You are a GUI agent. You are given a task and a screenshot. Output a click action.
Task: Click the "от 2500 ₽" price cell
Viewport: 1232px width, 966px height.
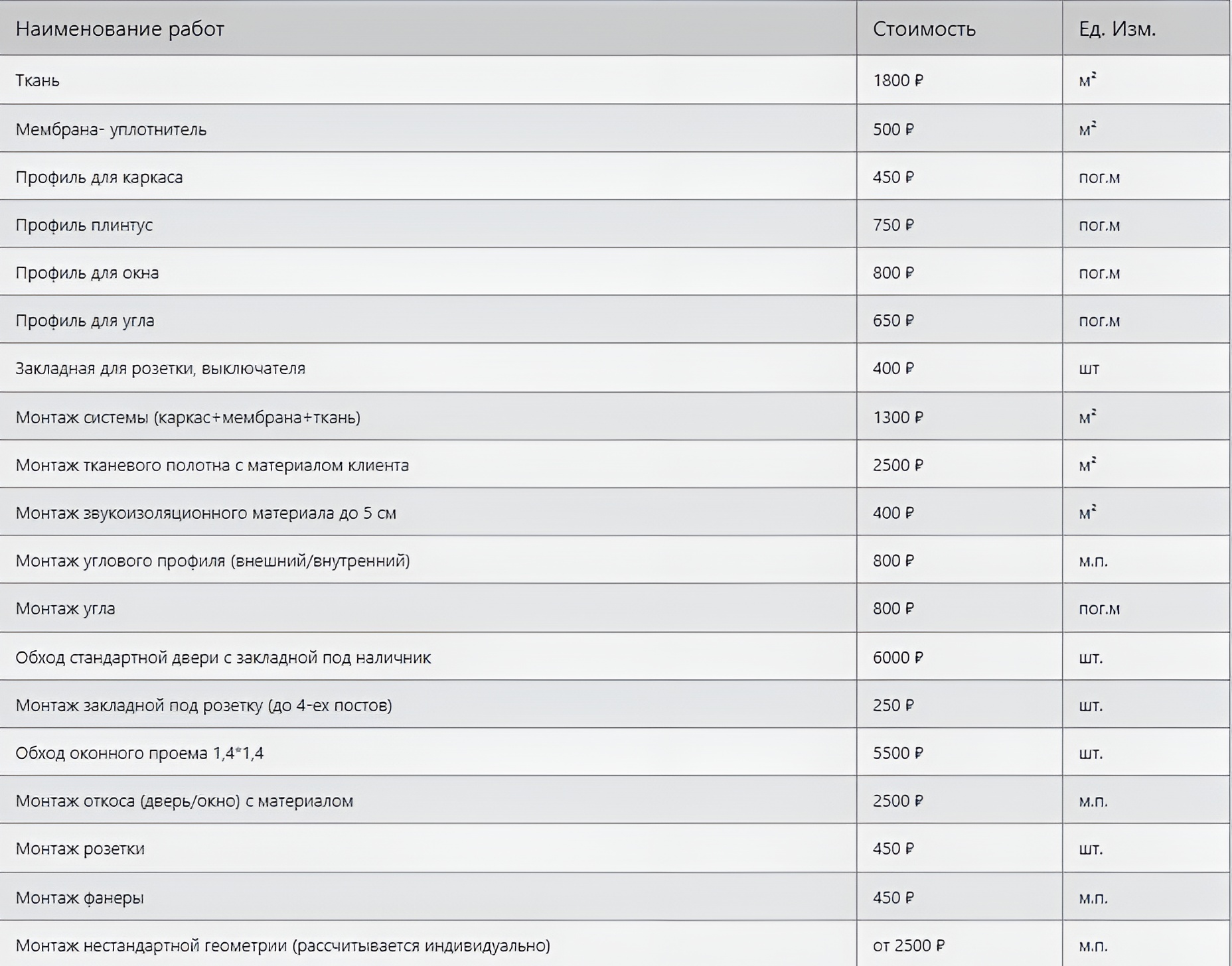point(908,945)
